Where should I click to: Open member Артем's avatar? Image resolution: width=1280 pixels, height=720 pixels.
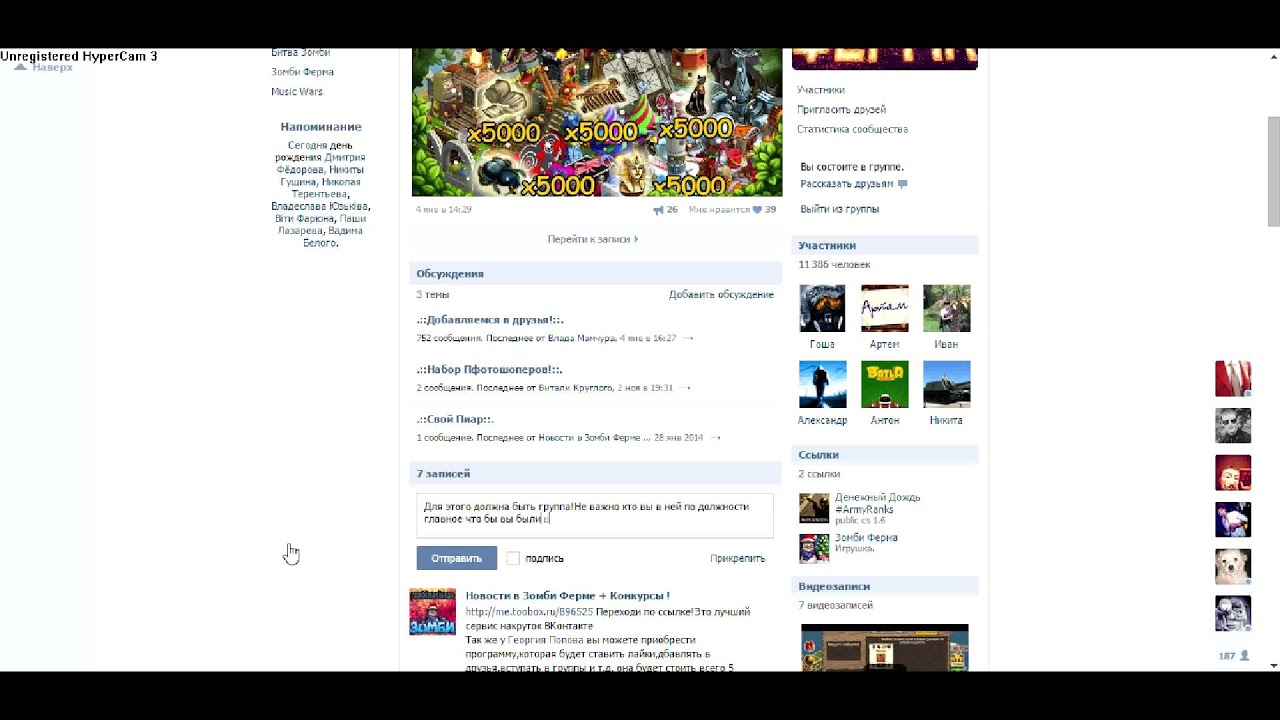884,308
